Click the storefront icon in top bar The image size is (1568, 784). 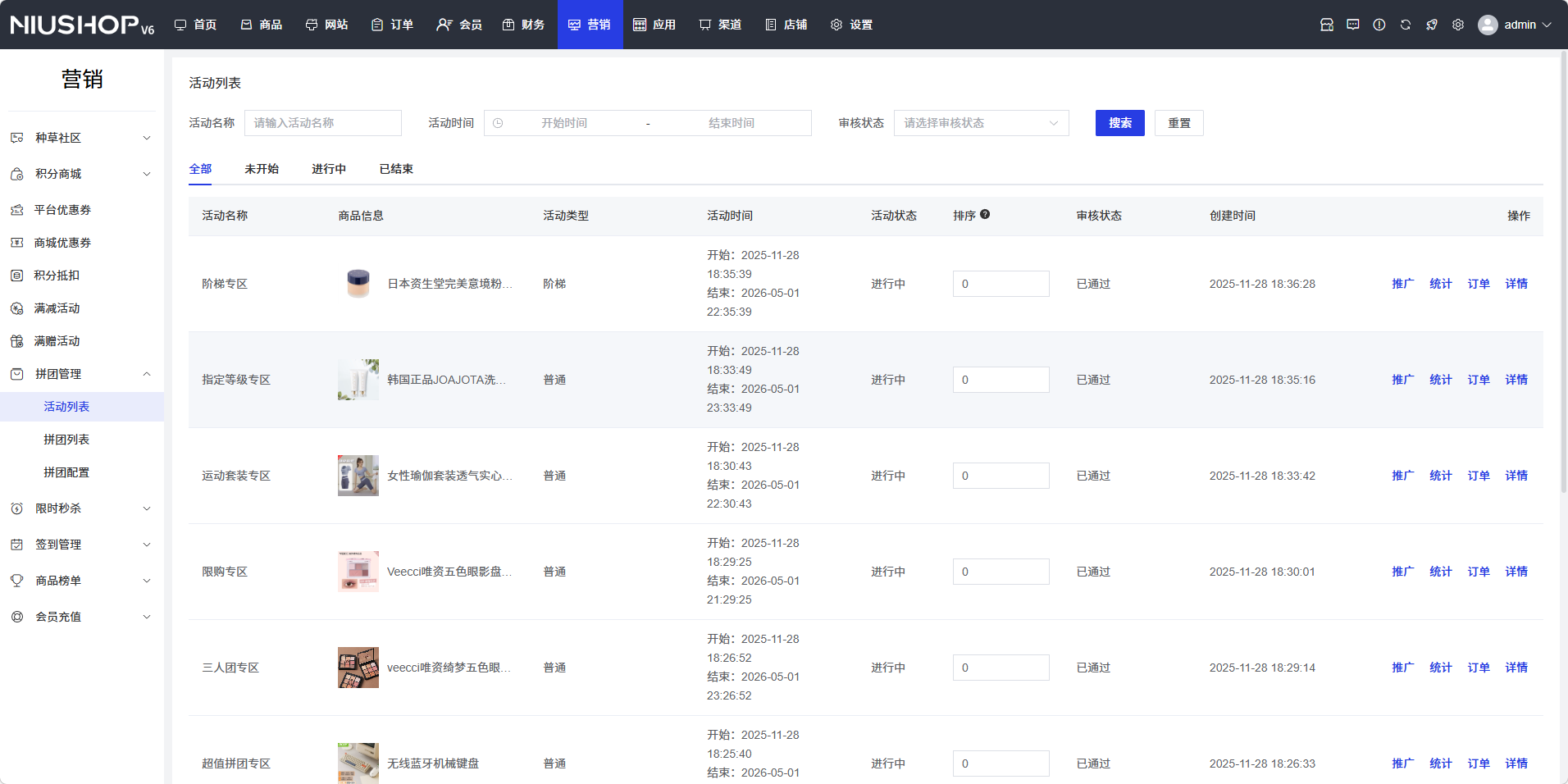pos(1327,25)
